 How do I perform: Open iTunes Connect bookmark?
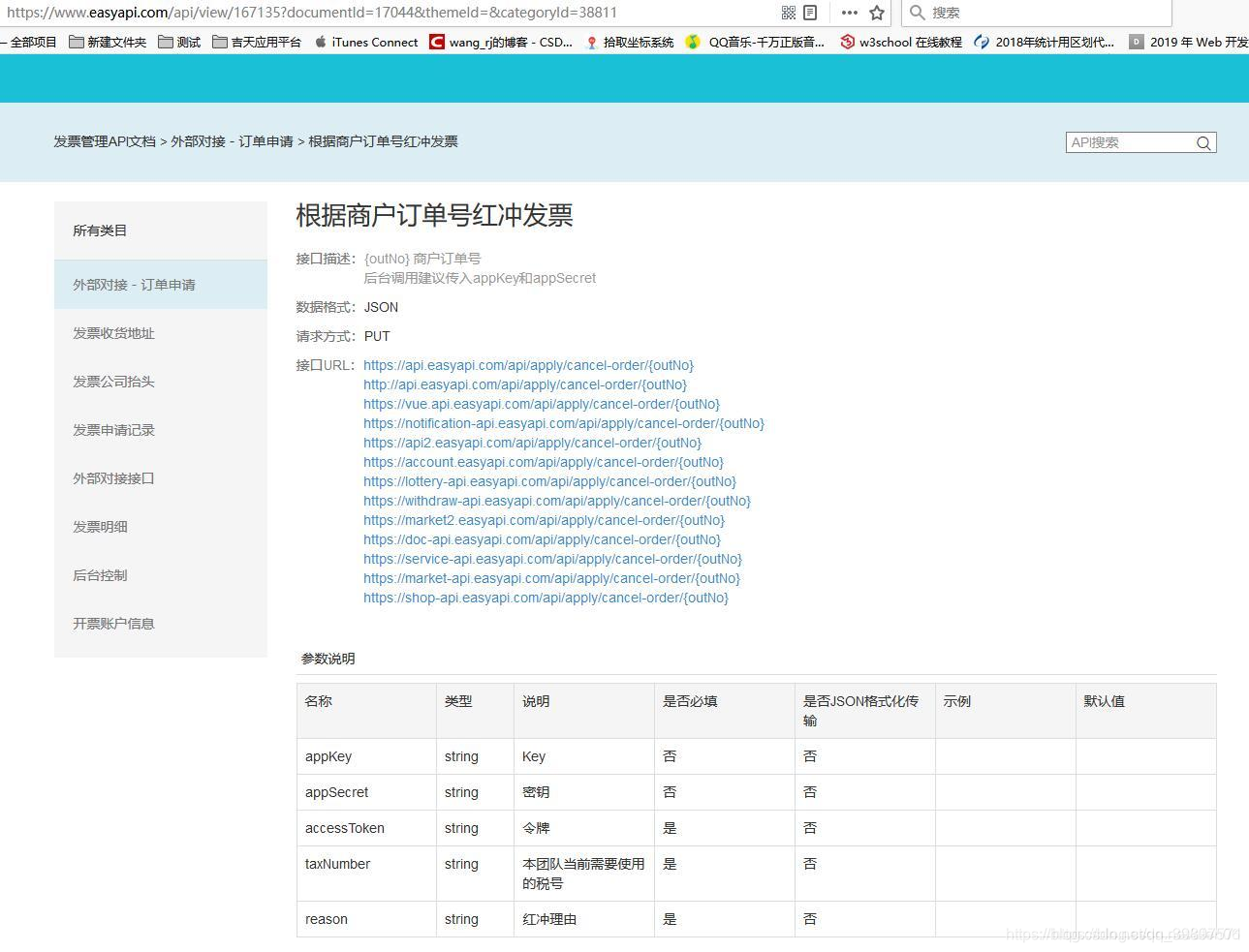[366, 42]
